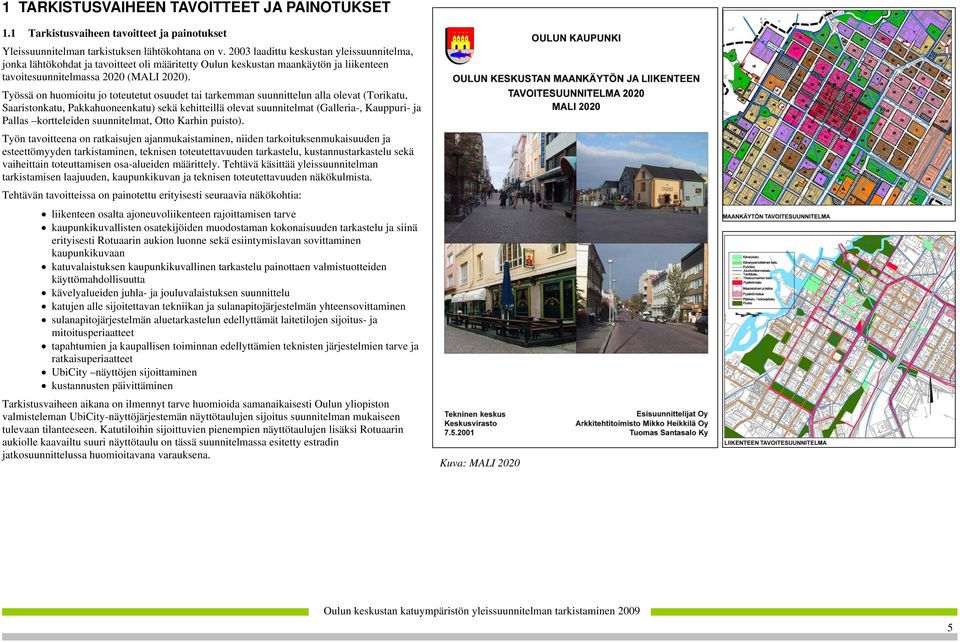Screen dimensions: 960x642
Task: Click the land use map thumbnail
Action: point(838,108)
